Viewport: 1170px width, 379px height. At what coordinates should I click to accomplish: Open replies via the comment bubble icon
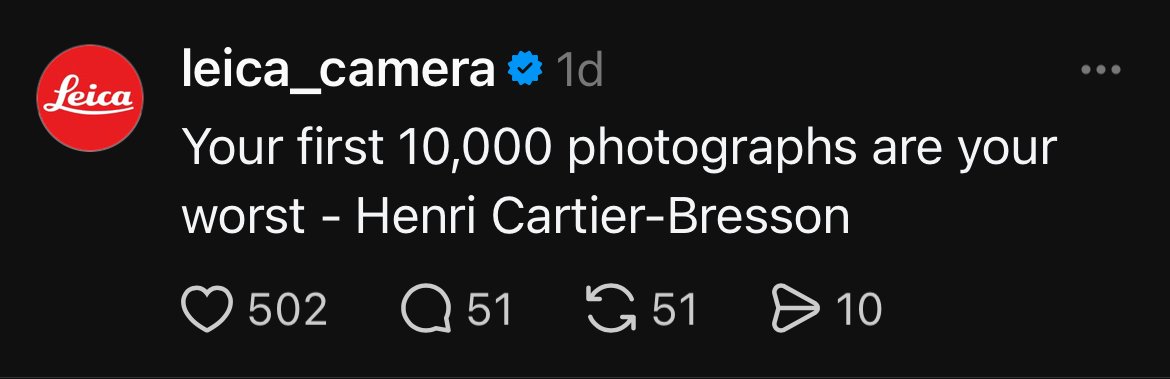pyautogui.click(x=426, y=310)
